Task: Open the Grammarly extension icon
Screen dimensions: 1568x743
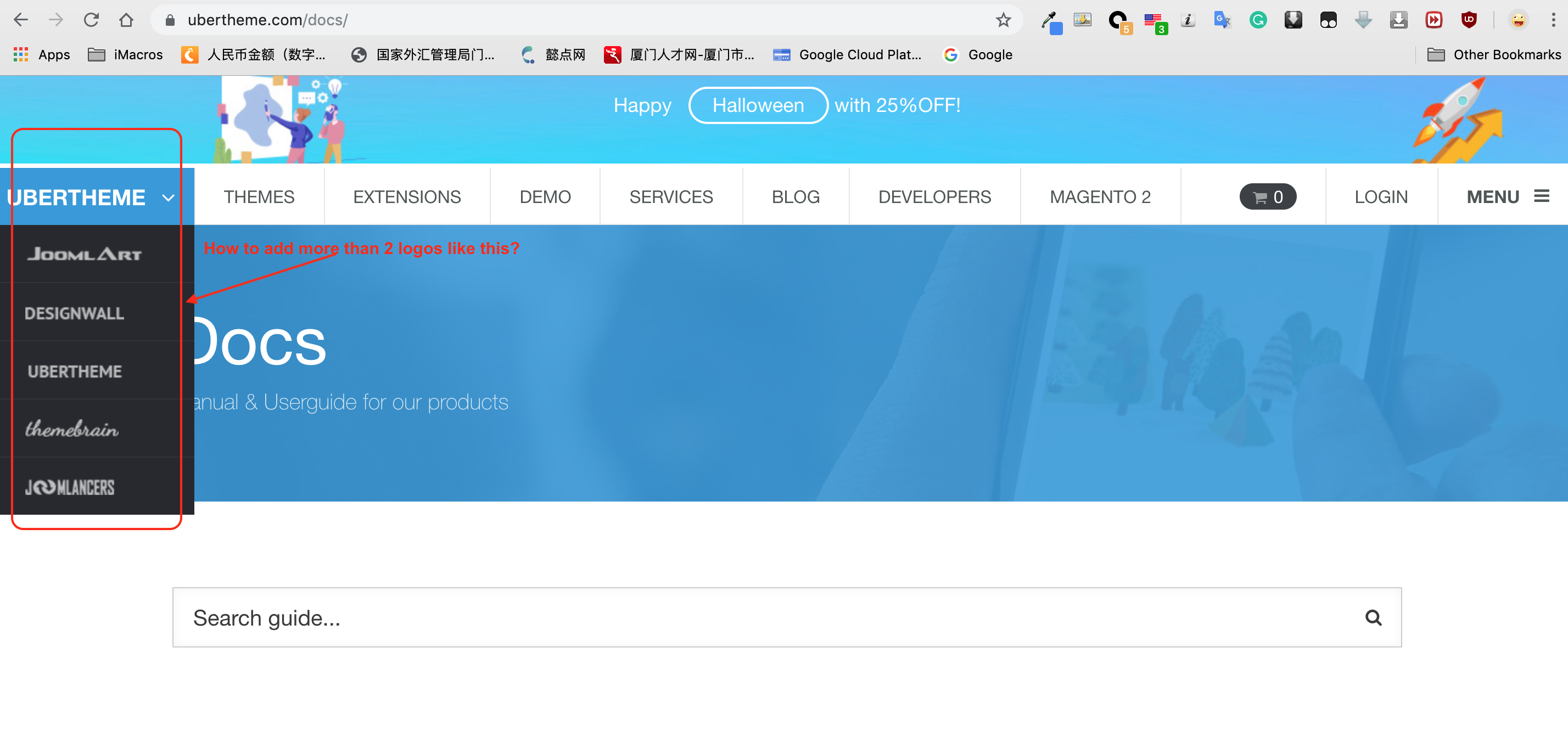Action: (1258, 20)
